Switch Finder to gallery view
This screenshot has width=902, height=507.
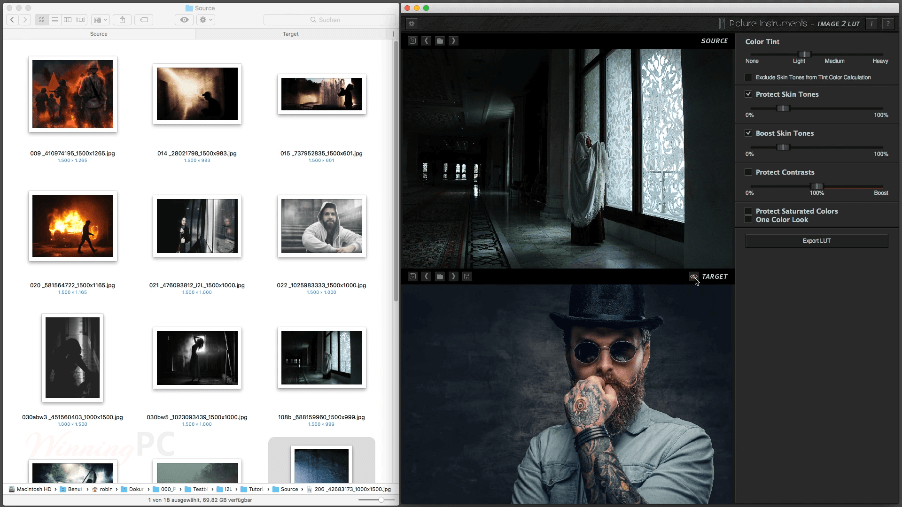click(x=81, y=20)
